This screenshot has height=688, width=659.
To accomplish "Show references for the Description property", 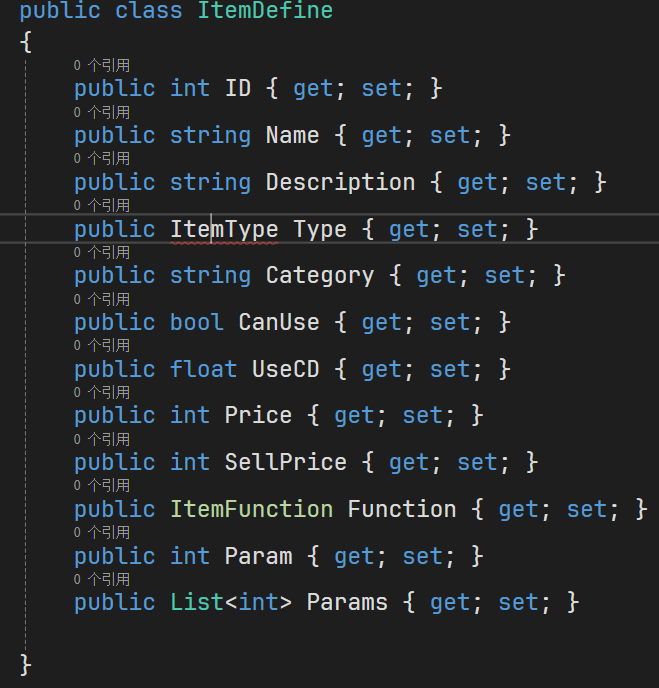I will [101, 159].
